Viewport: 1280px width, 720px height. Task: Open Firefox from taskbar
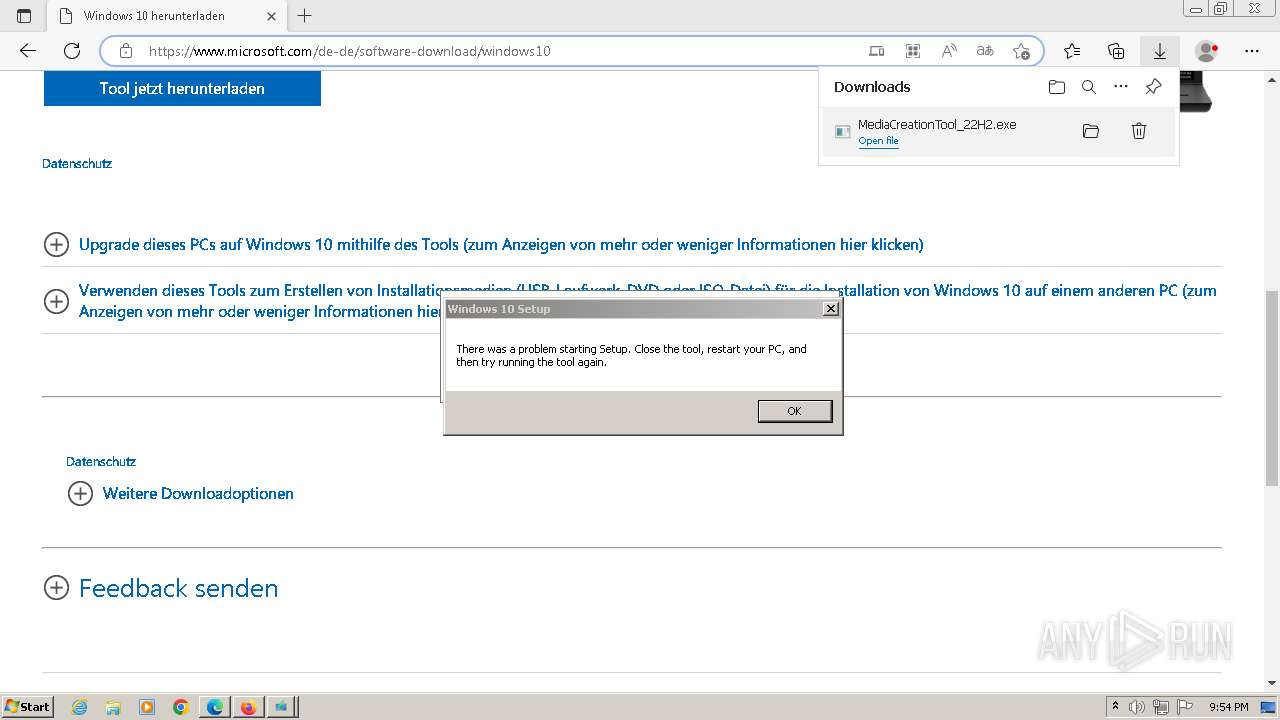248,707
